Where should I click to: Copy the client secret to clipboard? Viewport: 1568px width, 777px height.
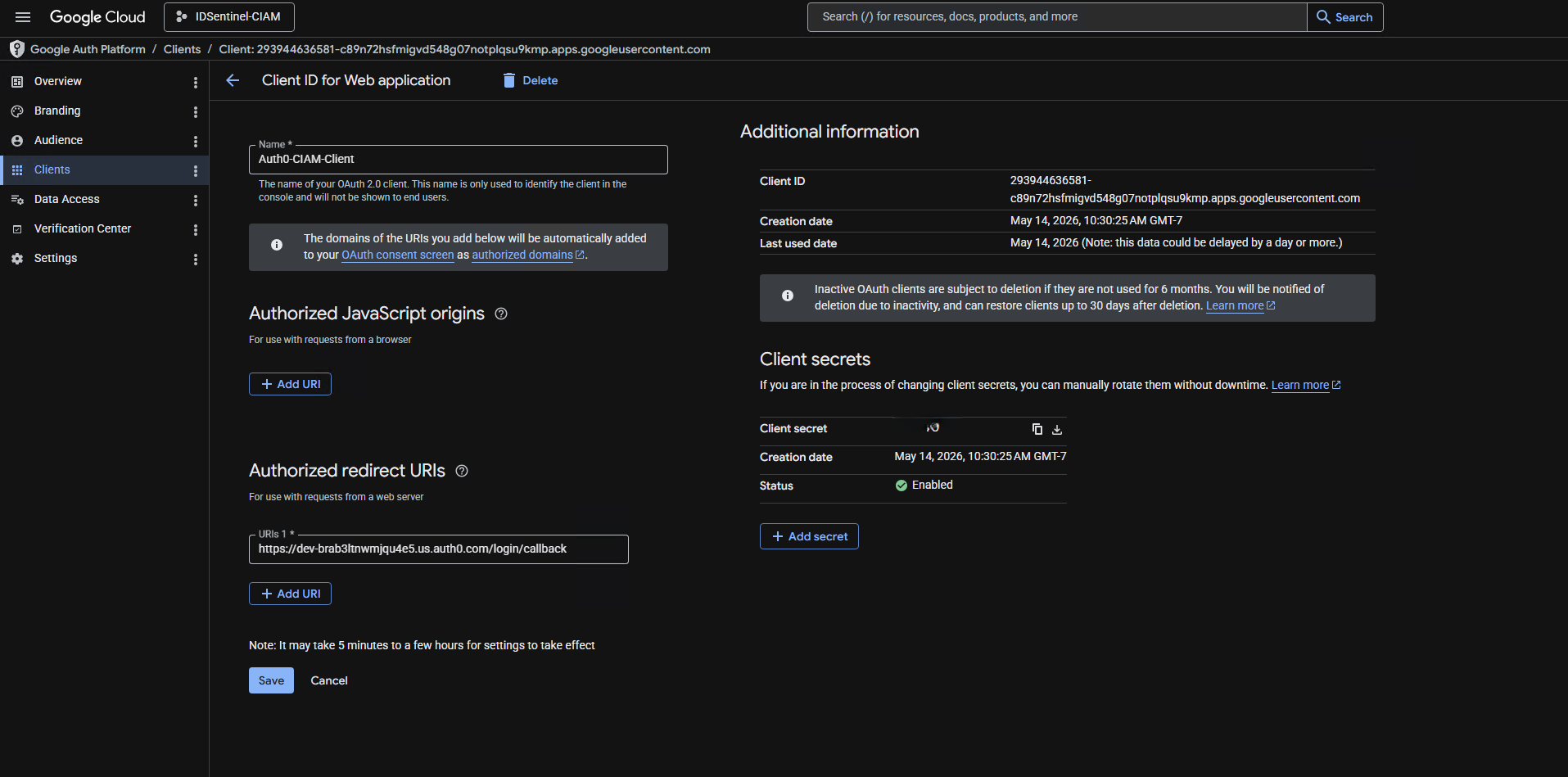tap(1037, 429)
